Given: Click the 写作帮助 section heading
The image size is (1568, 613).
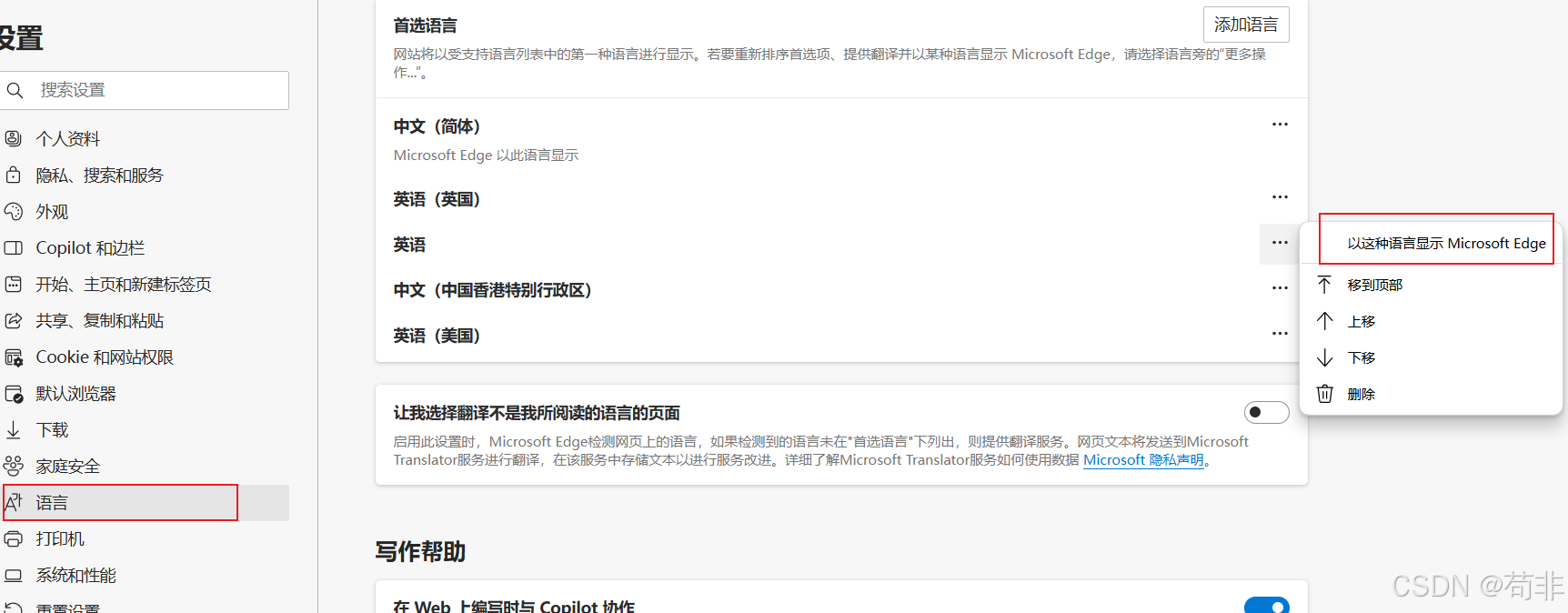Looking at the screenshot, I should click(x=420, y=551).
